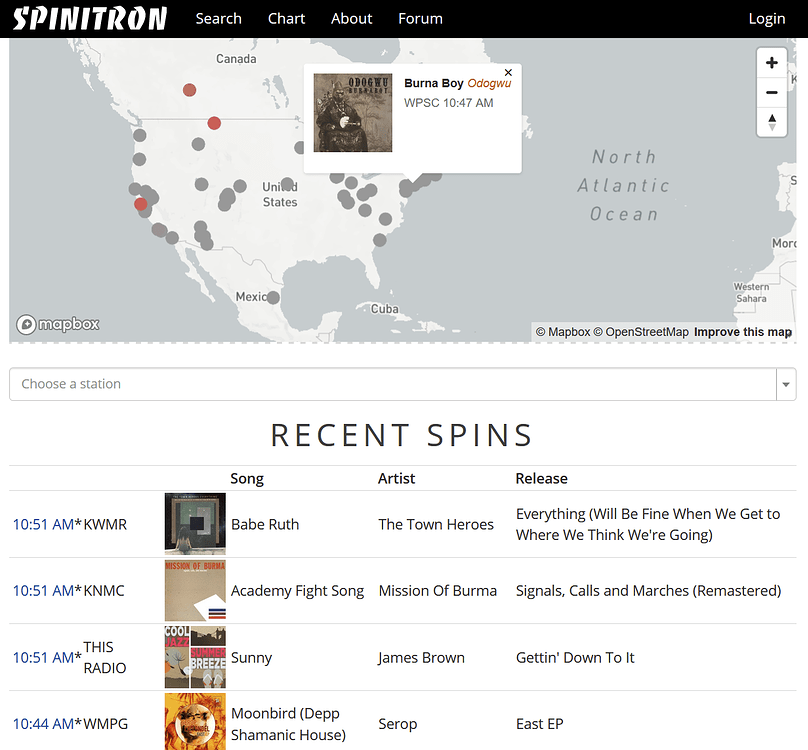
Task: Click the Spinitron logo
Action: (88, 18)
